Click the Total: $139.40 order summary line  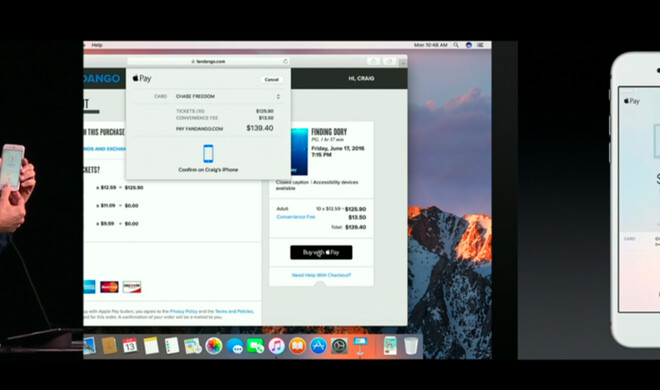[x=349, y=227]
